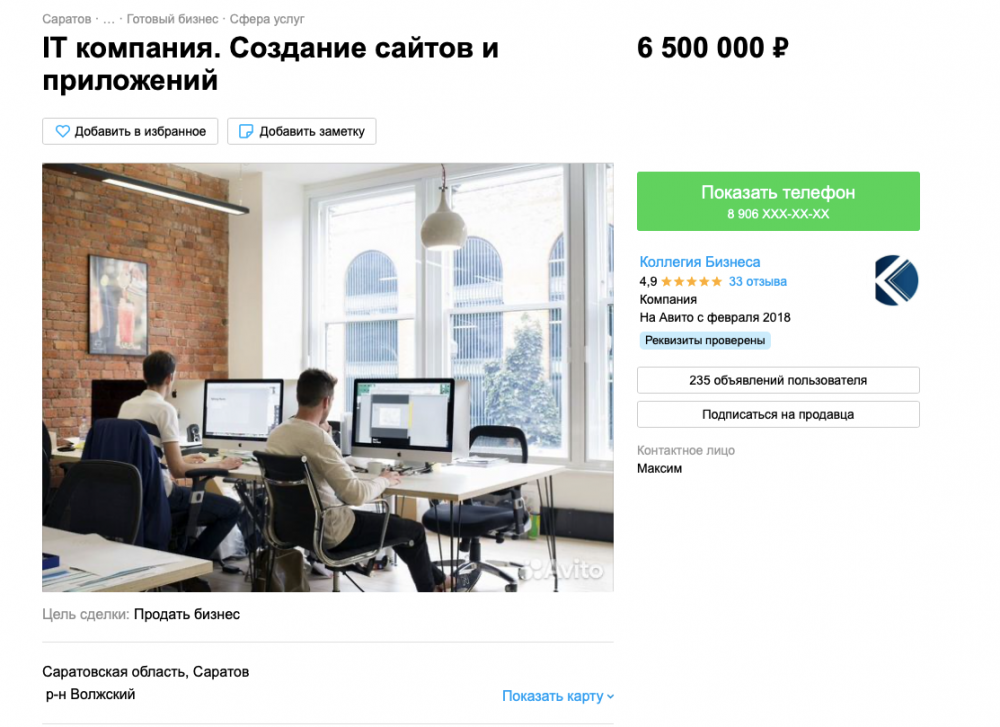Open the office listing photo

pos(328,378)
